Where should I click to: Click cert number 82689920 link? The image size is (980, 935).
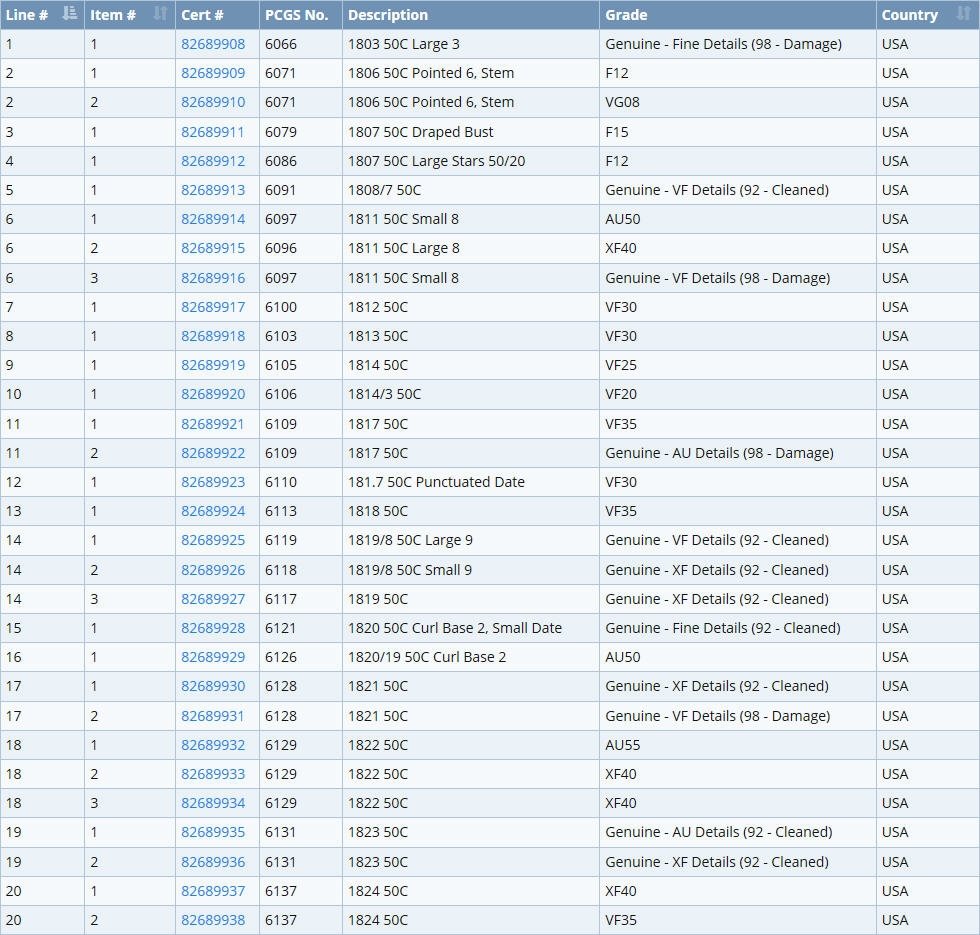tap(213, 394)
